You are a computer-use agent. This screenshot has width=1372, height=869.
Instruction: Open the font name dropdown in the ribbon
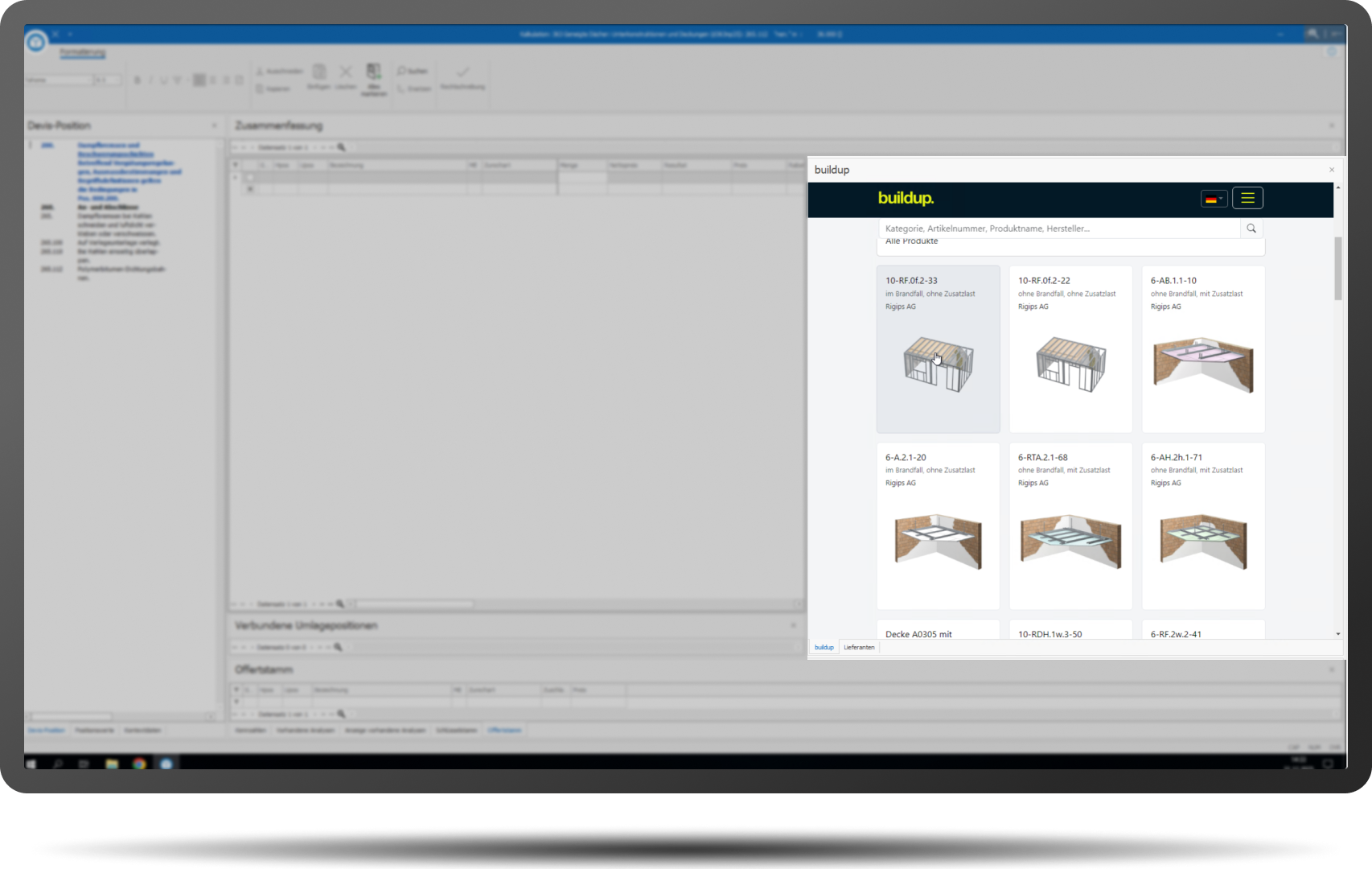tap(59, 80)
